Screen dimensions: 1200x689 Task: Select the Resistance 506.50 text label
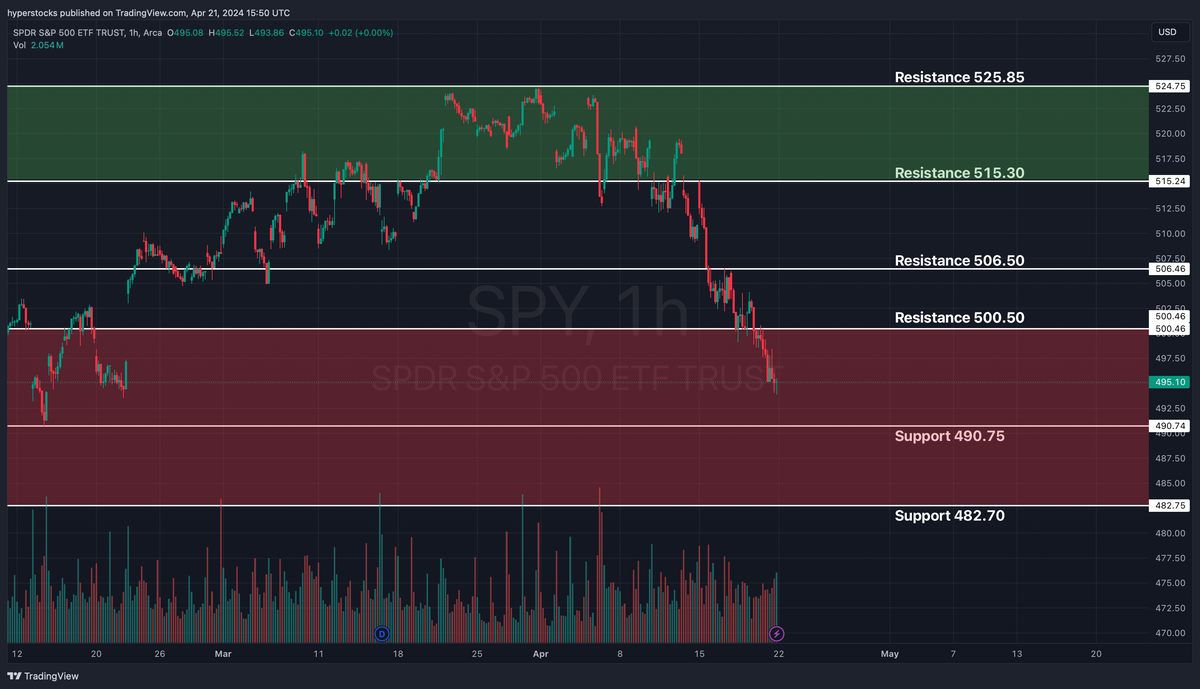pyautogui.click(x=959, y=261)
